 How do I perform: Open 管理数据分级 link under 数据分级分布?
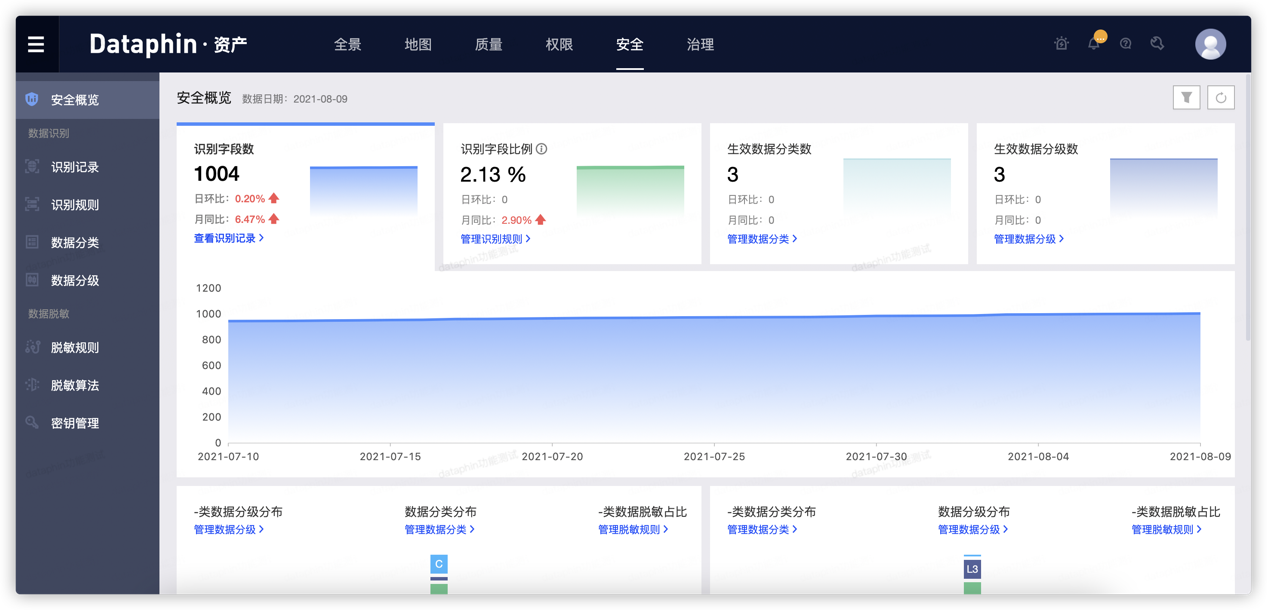click(973, 529)
